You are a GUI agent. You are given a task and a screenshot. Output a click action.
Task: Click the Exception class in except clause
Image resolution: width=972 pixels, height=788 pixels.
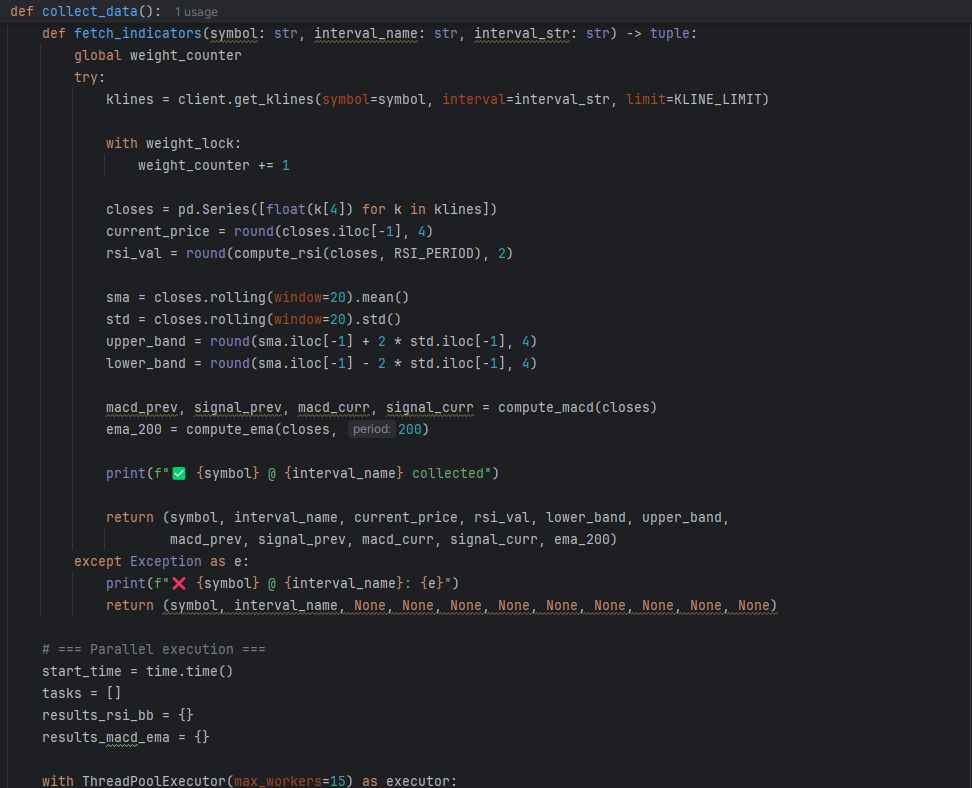pos(165,561)
